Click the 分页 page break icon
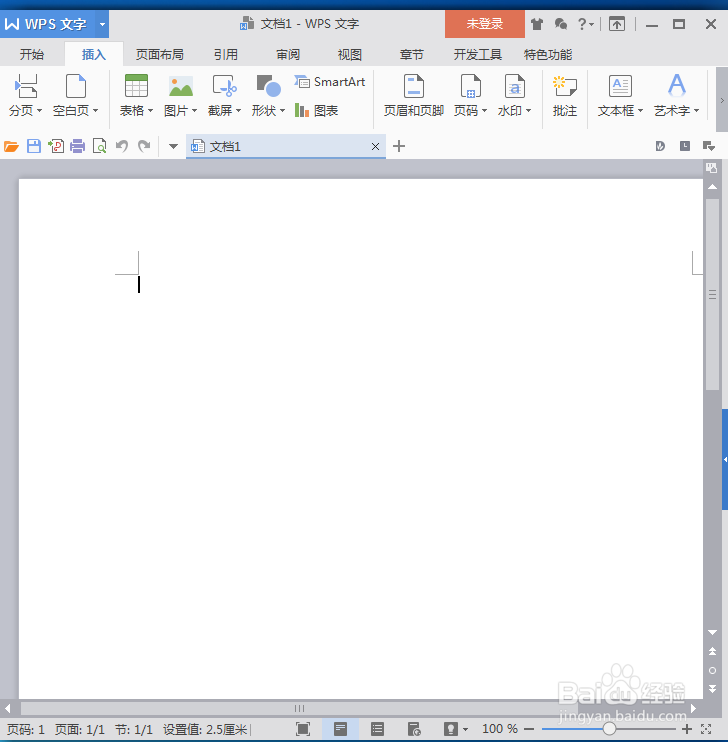Screen dimensions: 728x742 (26, 86)
